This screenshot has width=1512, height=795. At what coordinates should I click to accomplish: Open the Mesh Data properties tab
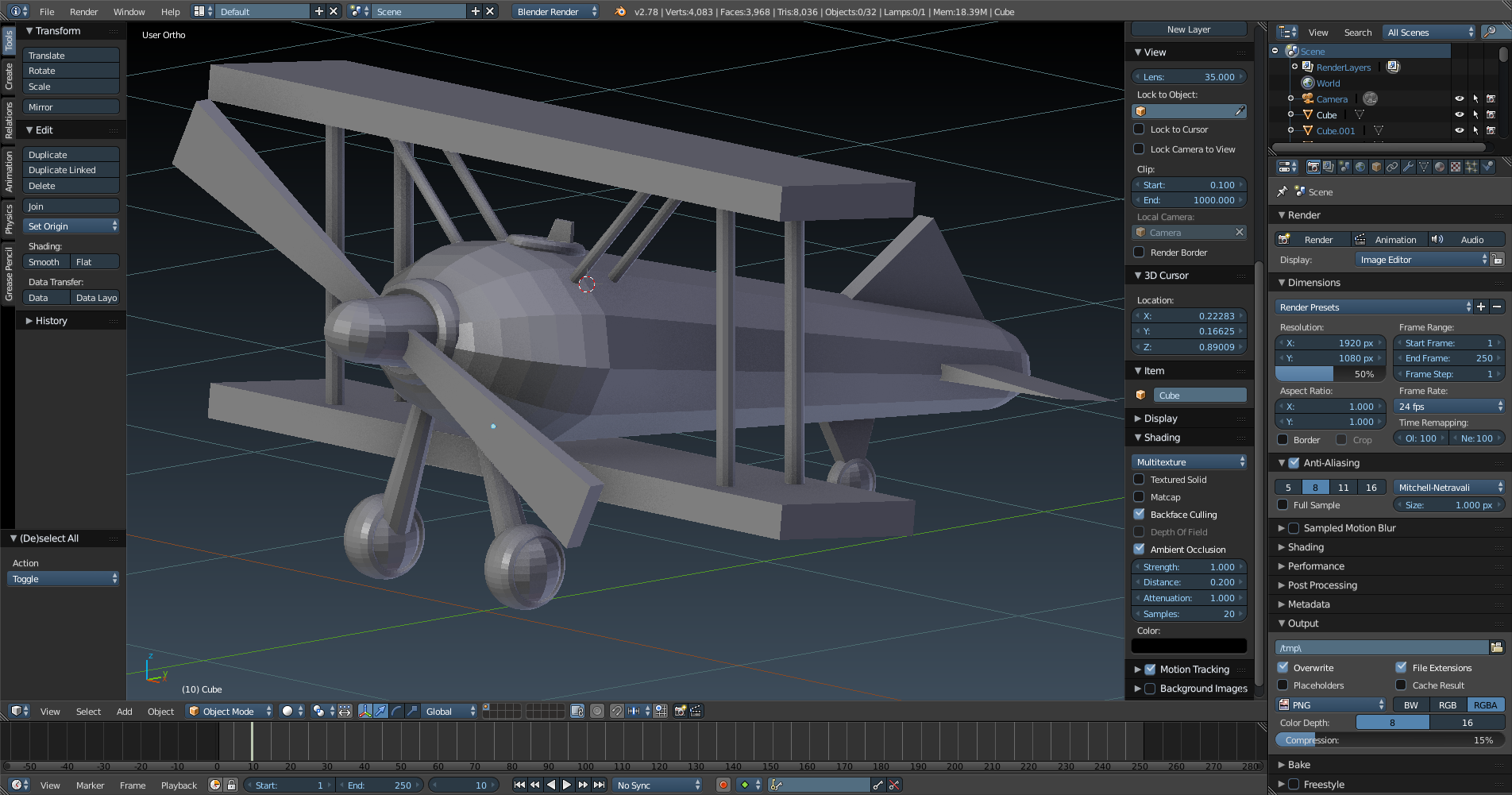pos(1424,167)
